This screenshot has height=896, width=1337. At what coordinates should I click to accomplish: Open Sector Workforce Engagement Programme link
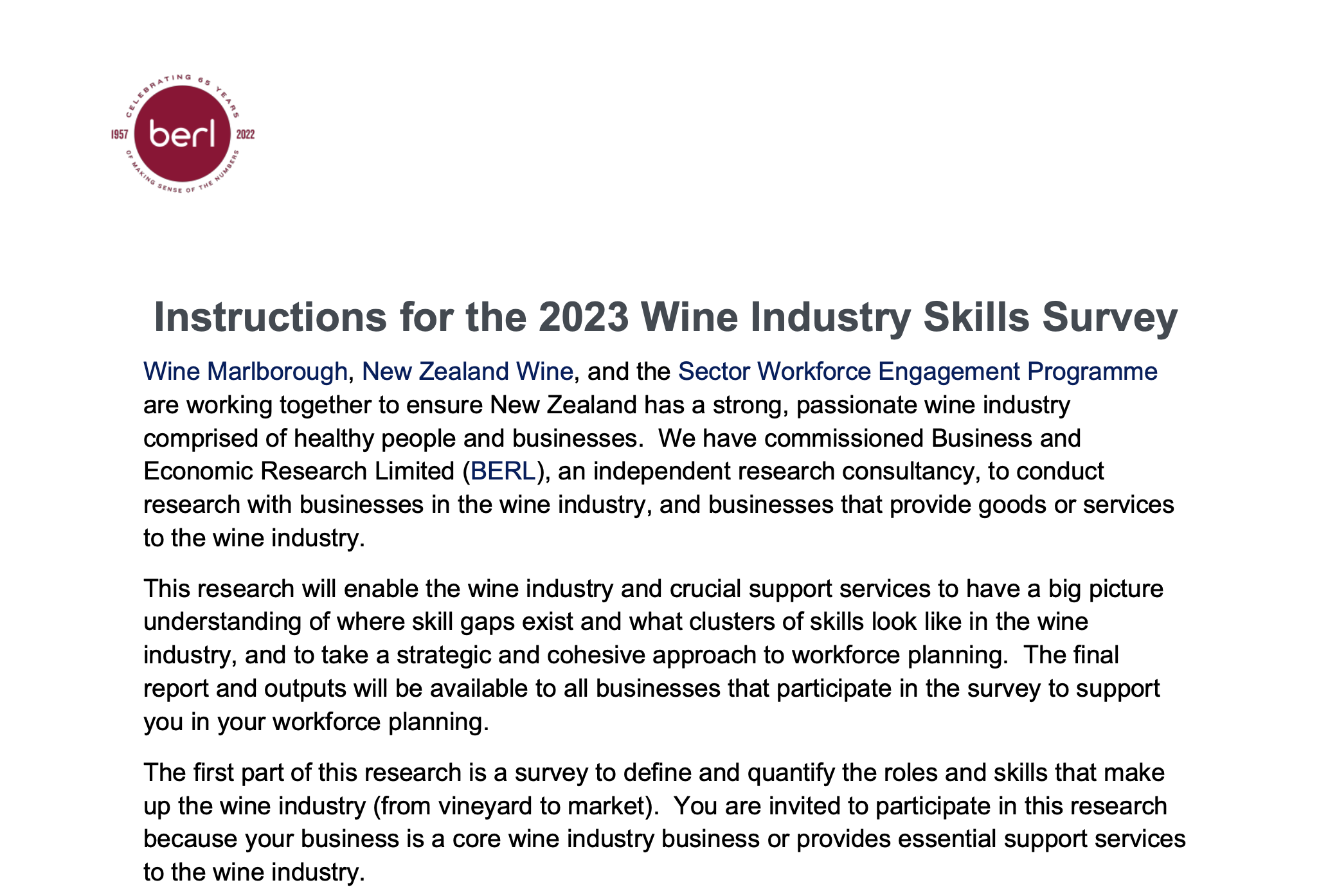coord(917,372)
